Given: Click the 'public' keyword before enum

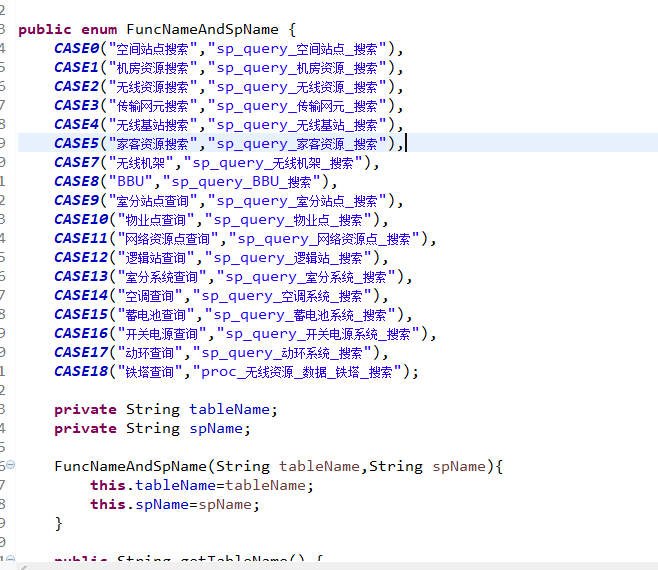Looking at the screenshot, I should [45, 29].
